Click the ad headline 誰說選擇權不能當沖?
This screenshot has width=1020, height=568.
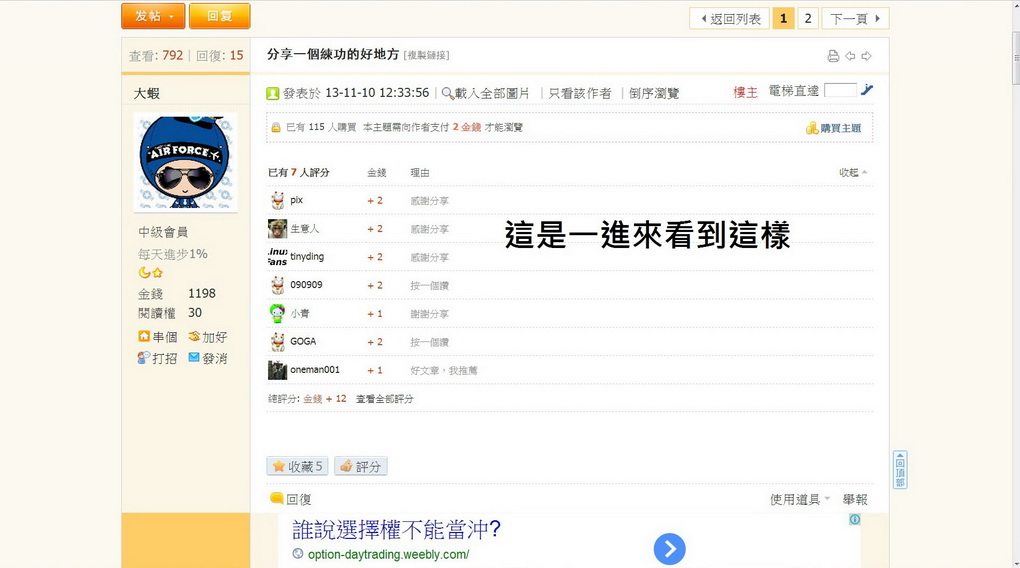coord(397,529)
